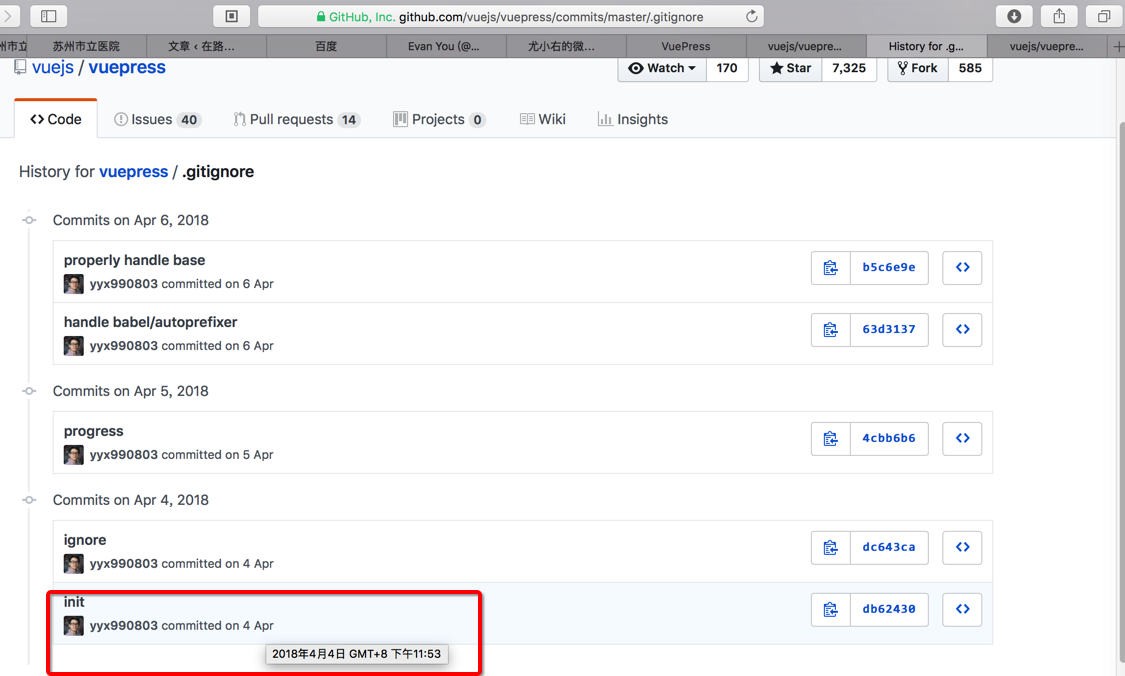Click avatar on 'progress' commit
Screen dimensions: 1125x676
(x=73, y=454)
